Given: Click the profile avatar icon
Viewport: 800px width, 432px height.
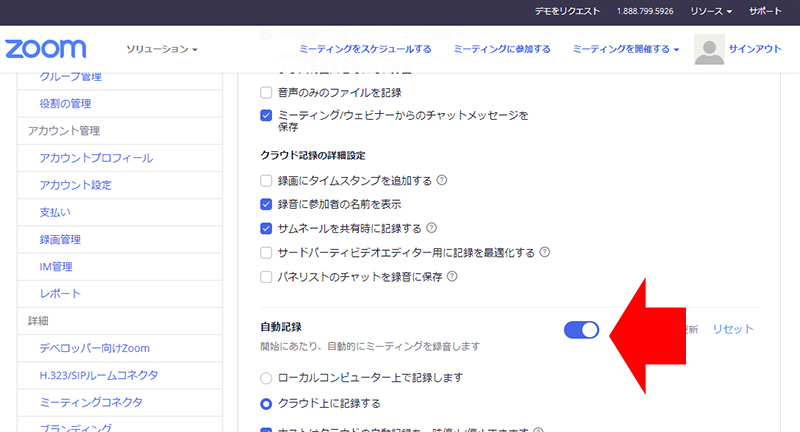Looking at the screenshot, I should pos(709,49).
